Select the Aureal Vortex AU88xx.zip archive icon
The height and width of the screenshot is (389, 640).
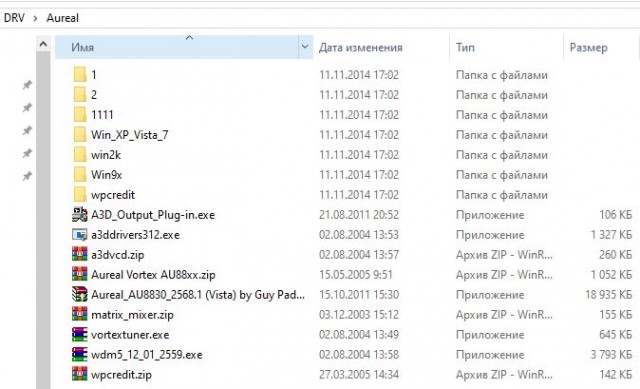[x=80, y=274]
